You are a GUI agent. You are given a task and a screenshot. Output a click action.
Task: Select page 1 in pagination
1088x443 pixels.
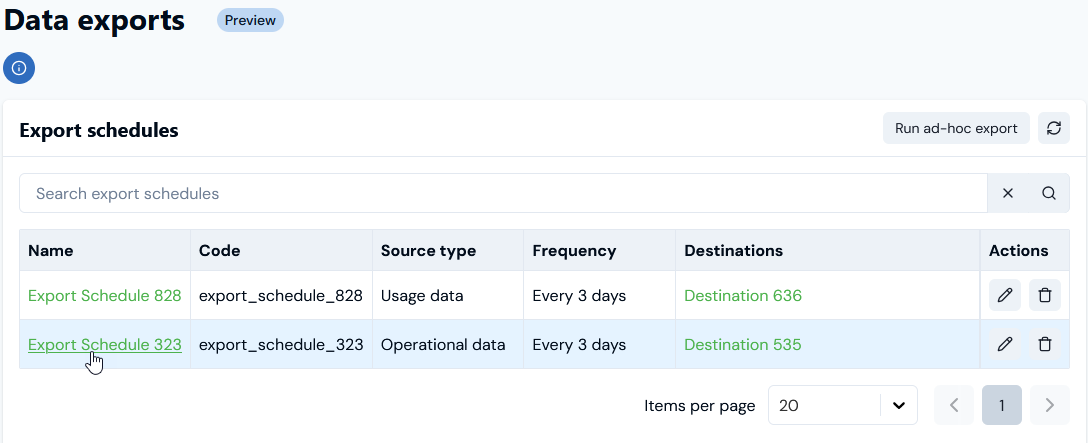point(1001,405)
